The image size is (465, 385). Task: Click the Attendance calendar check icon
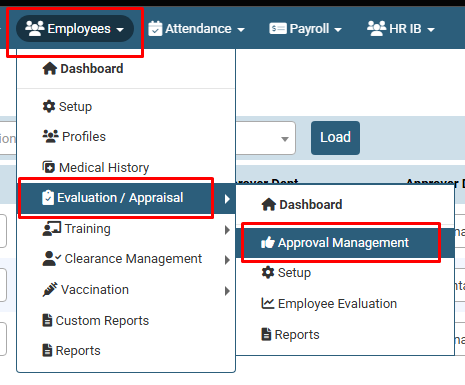tap(155, 28)
